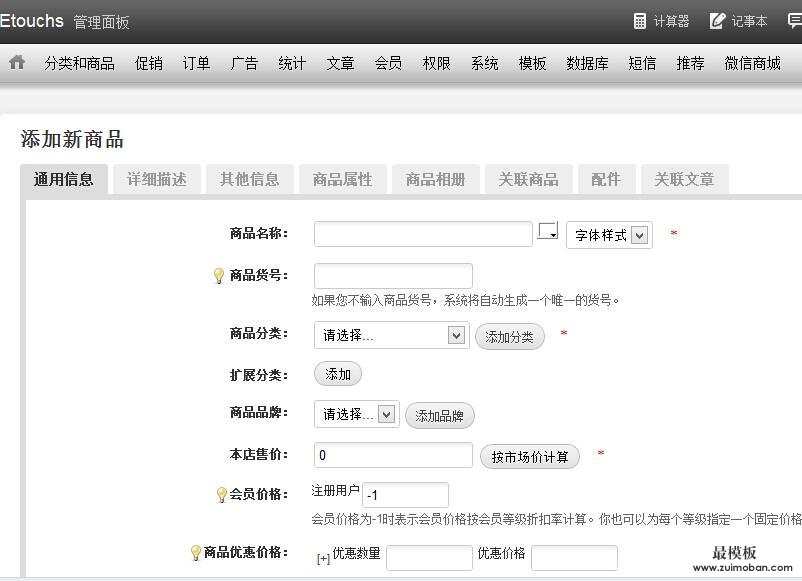Expand the 字体样式 font style dropdown
This screenshot has height=581, width=802.
(x=609, y=235)
